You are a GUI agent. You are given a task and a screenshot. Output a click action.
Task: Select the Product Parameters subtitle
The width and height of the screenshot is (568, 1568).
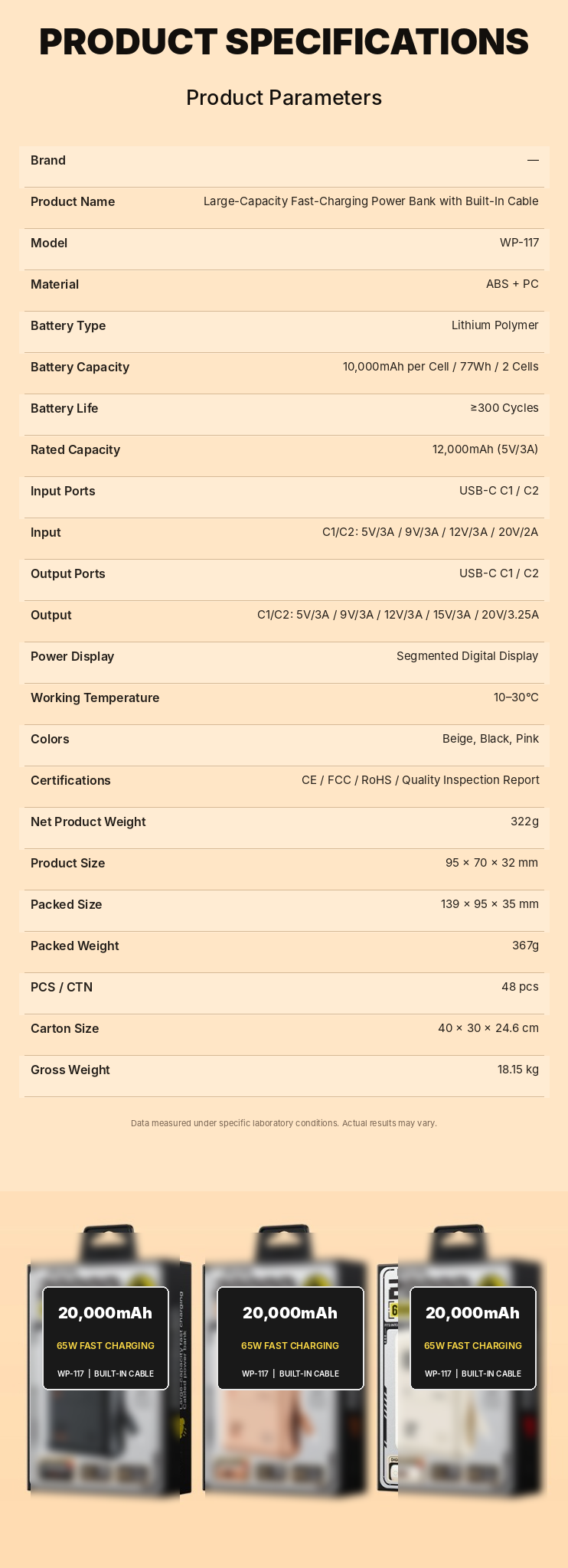tap(284, 98)
